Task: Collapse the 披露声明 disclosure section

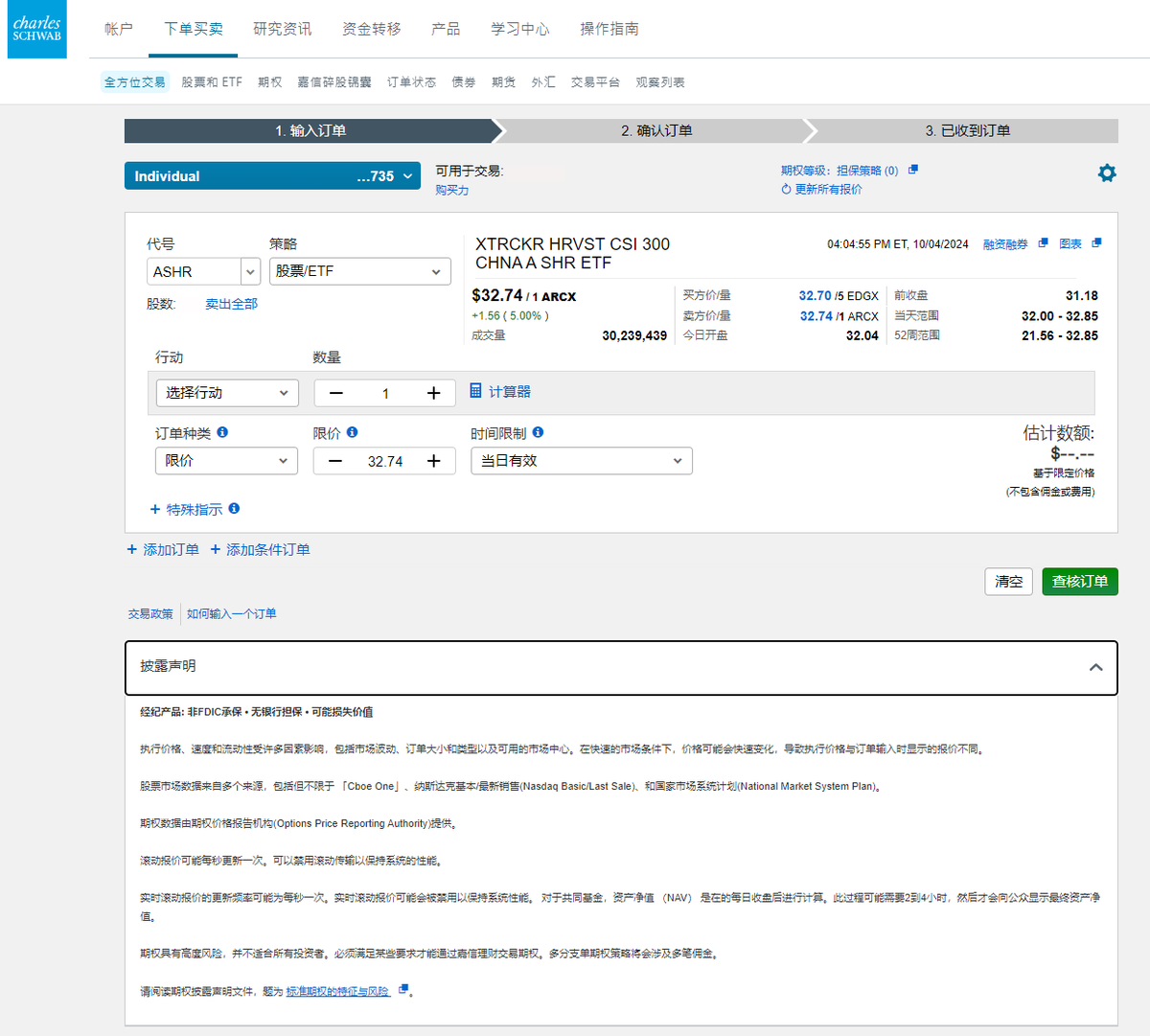Action: click(x=1095, y=667)
